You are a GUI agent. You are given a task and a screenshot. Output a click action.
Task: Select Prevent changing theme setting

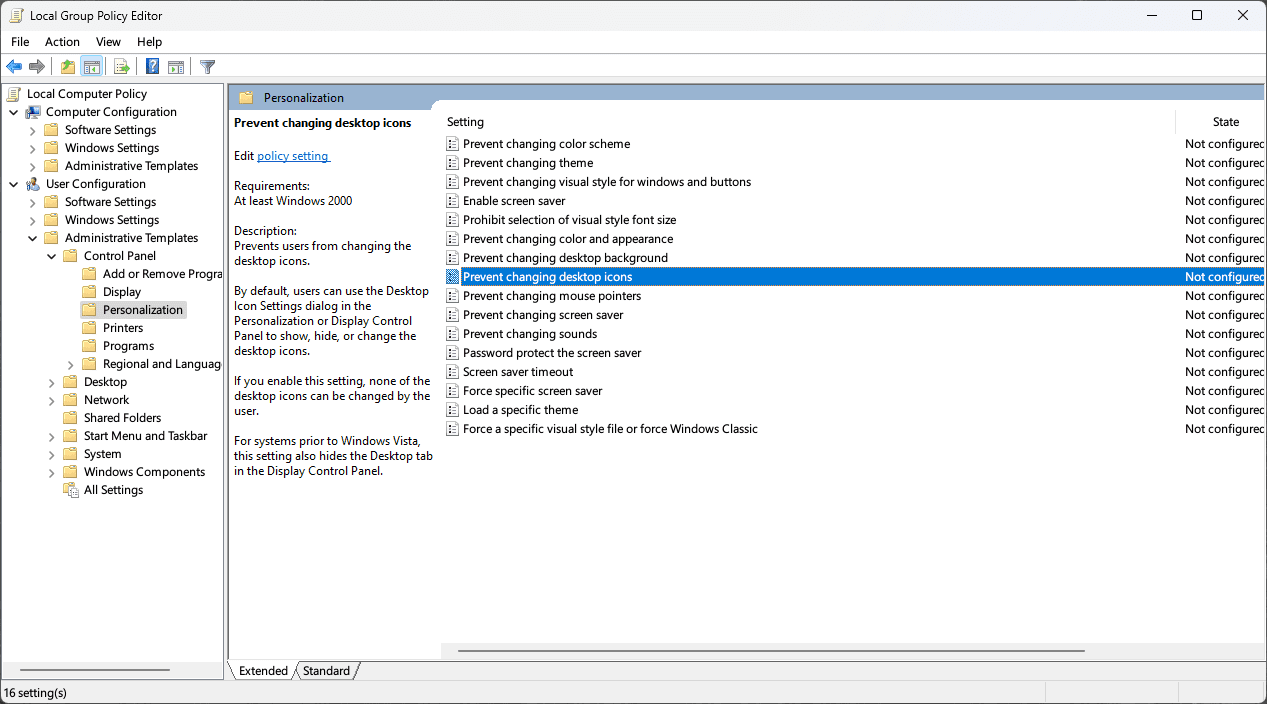(x=528, y=163)
